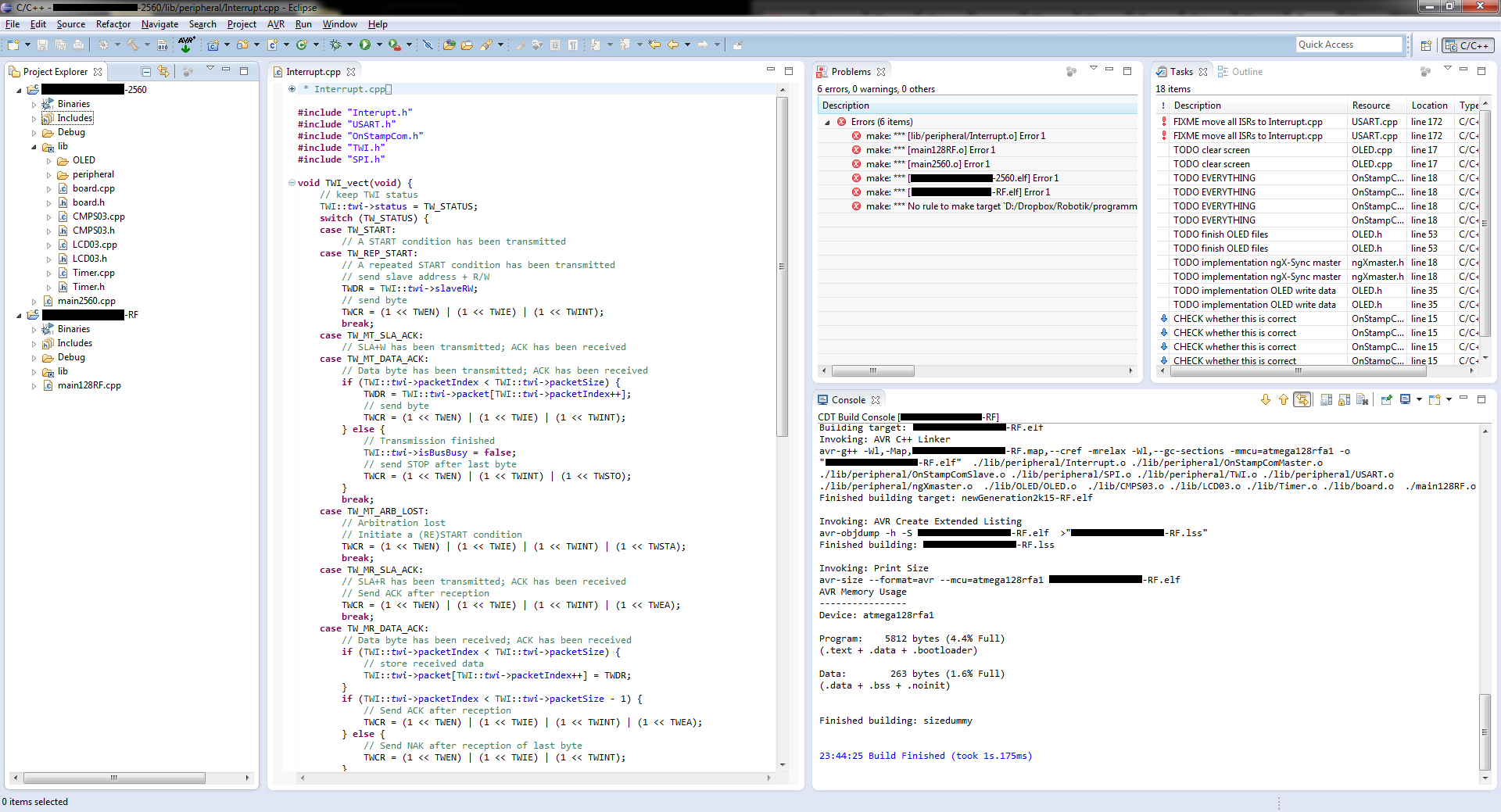Toggle Scroll Lock in Console toolbar

(1344, 399)
